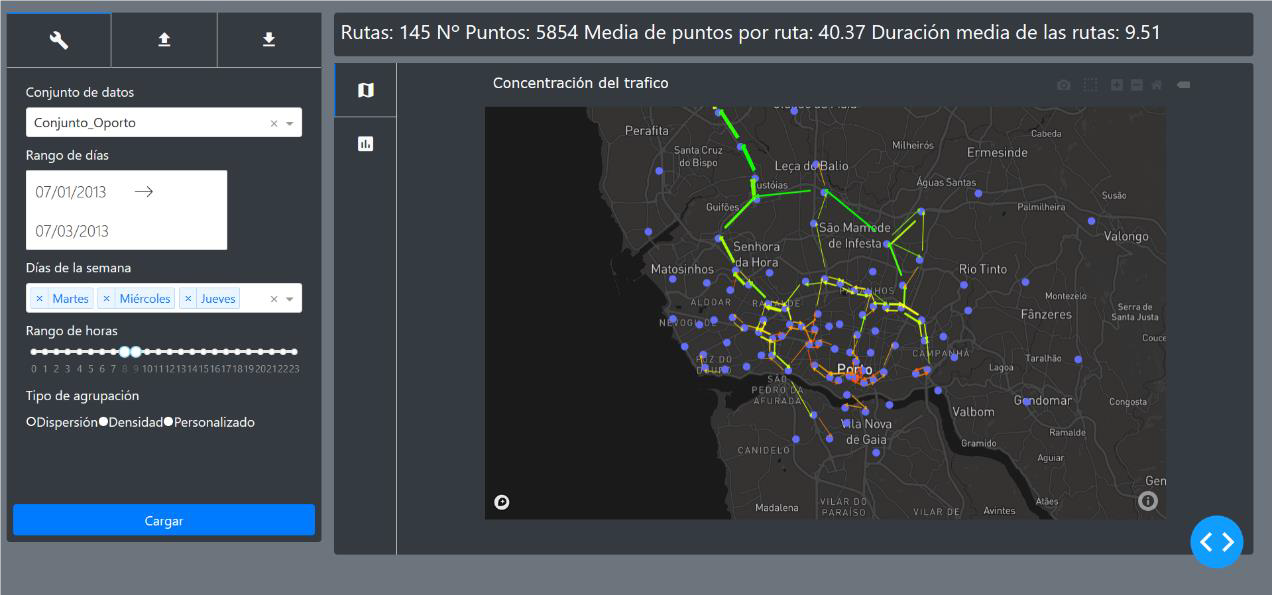Image resolution: width=1272 pixels, height=595 pixels.
Task: Zoom in on the traffic map
Action: pyautogui.click(x=1117, y=85)
